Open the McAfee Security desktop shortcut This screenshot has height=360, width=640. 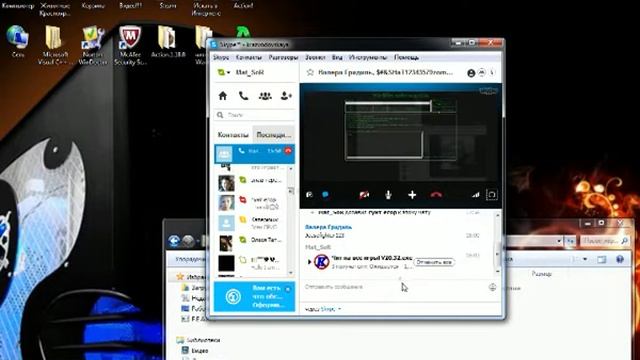[x=130, y=45]
